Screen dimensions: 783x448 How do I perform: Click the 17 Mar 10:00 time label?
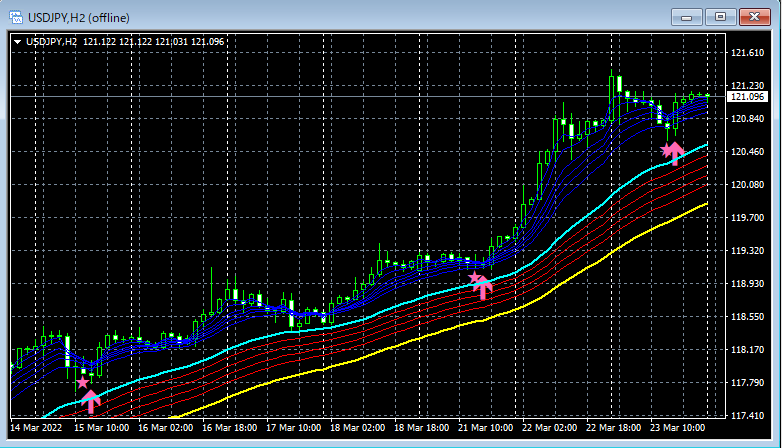coord(294,428)
